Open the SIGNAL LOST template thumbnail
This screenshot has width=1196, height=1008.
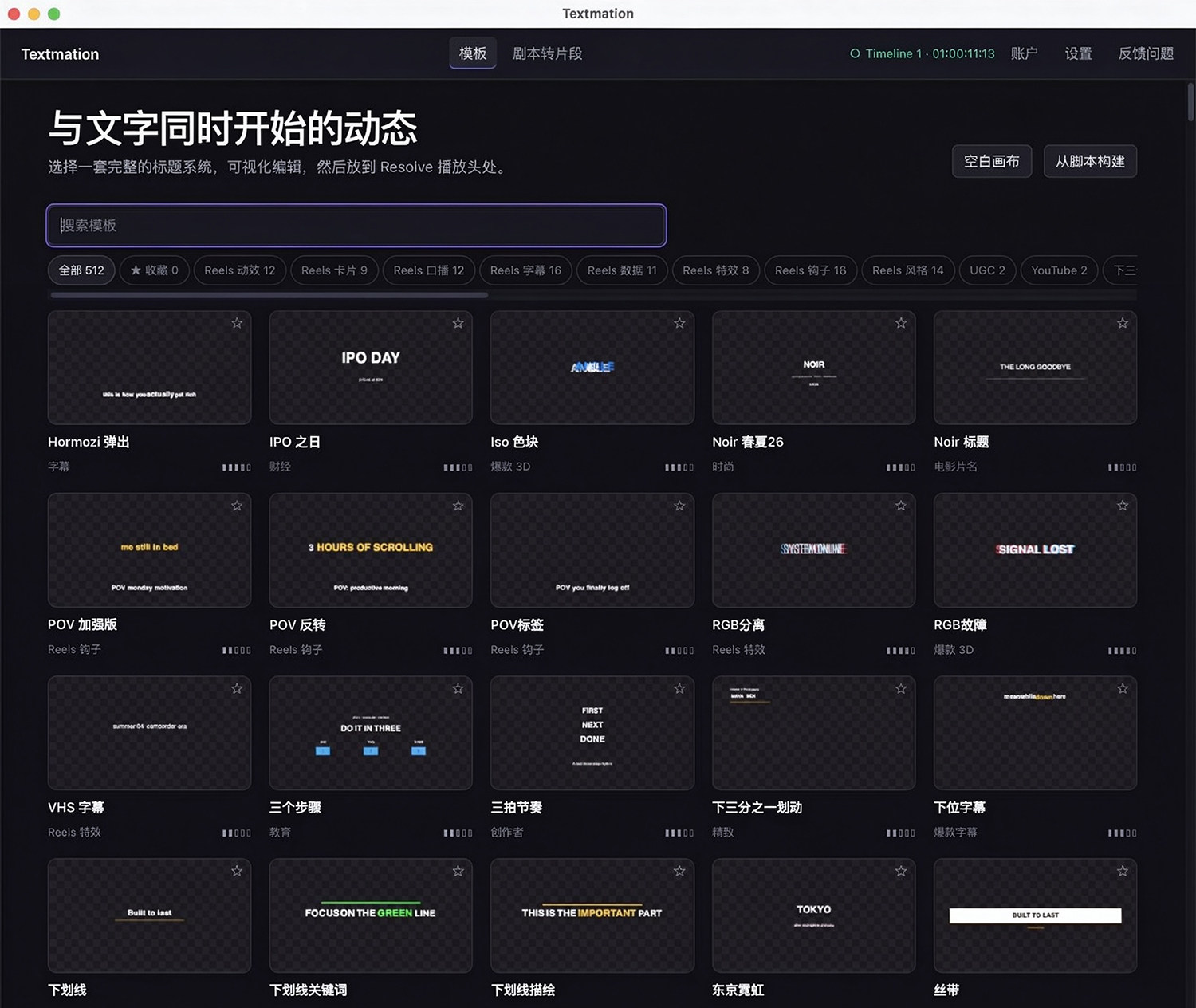pos(1035,550)
